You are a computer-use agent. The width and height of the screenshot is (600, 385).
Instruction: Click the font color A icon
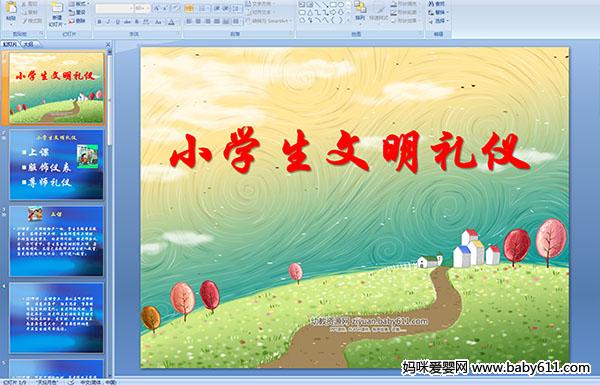pos(171,22)
